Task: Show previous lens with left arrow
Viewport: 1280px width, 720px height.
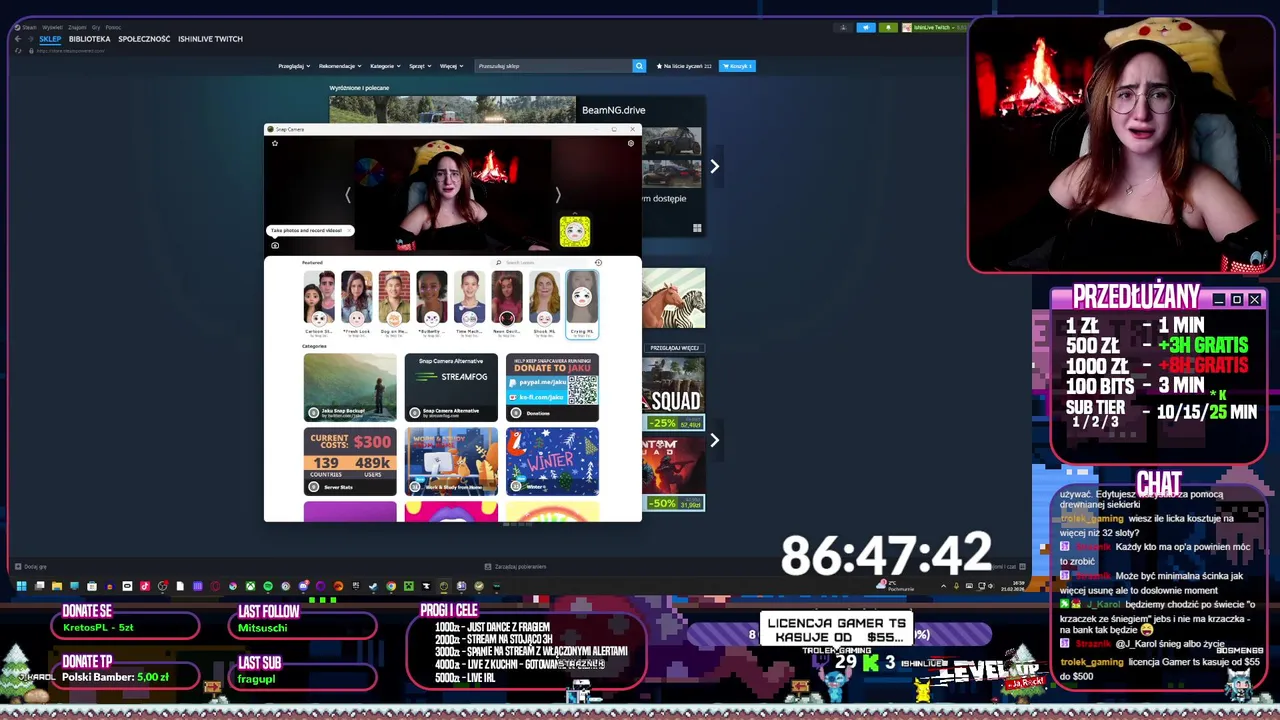Action: (348, 196)
